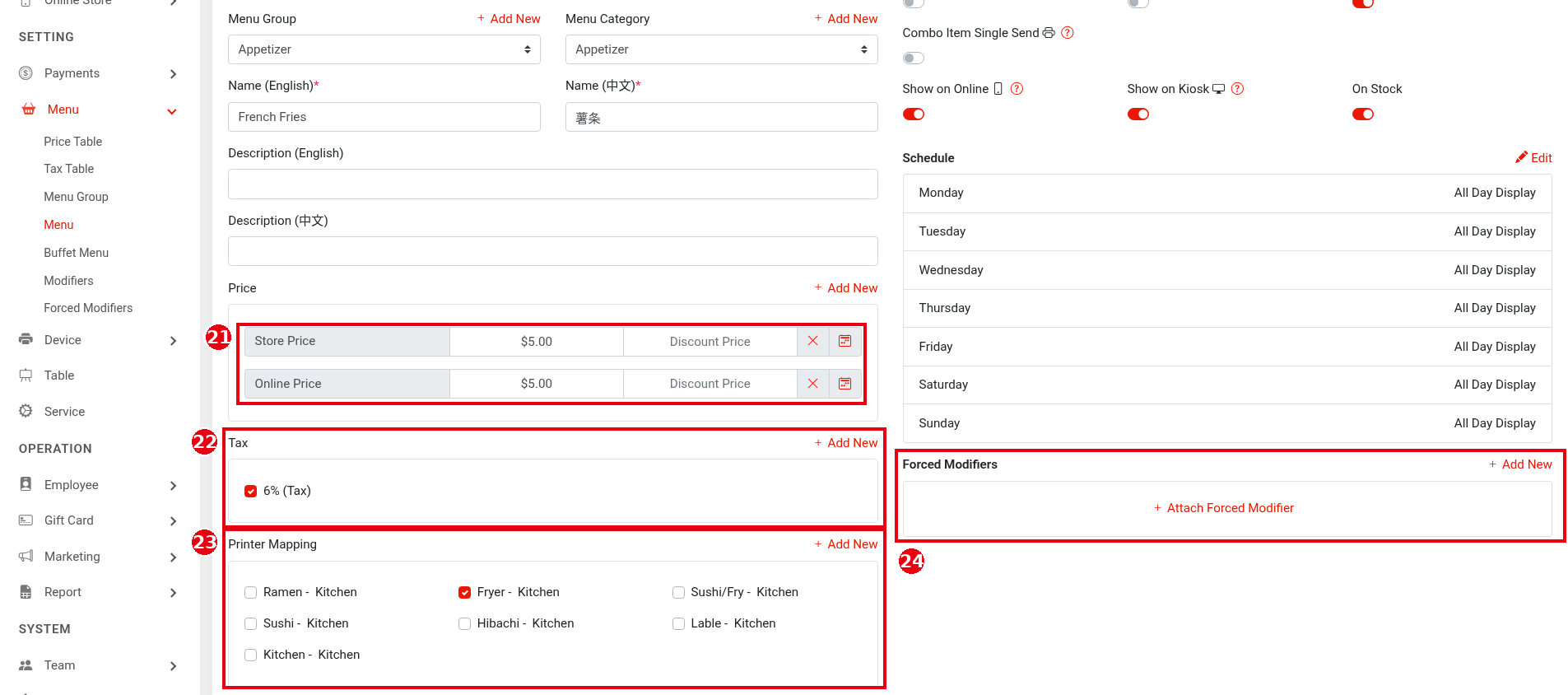This screenshot has width=1568, height=695.
Task: Collapse the Menu section chevron
Action: coord(172,111)
